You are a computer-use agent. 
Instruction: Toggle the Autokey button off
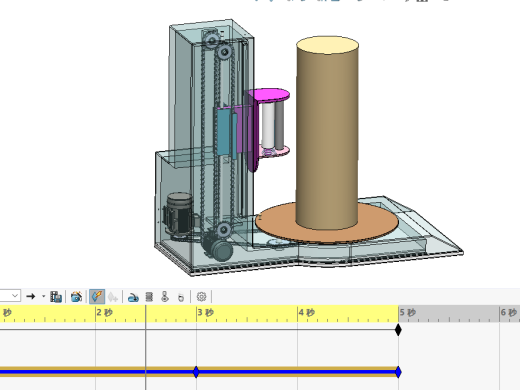[x=97, y=296]
